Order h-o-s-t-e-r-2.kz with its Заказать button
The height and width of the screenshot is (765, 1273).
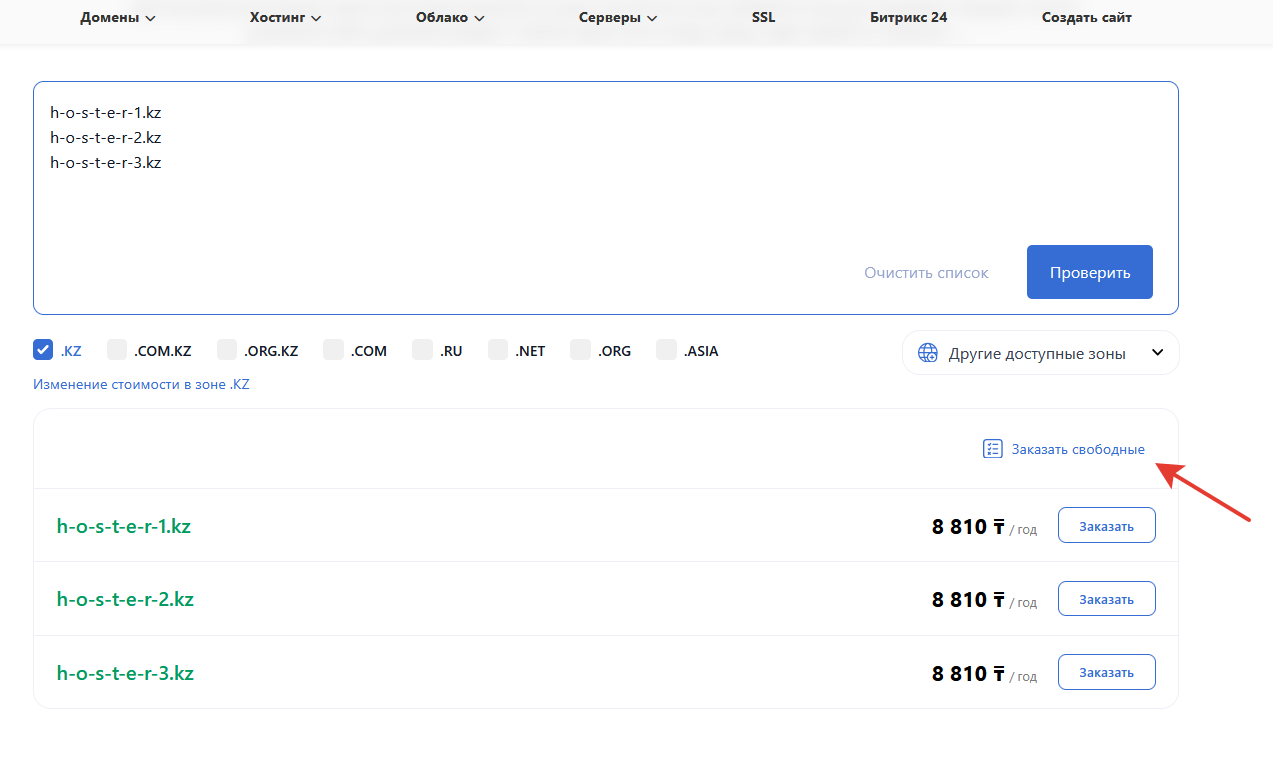[x=1106, y=599]
